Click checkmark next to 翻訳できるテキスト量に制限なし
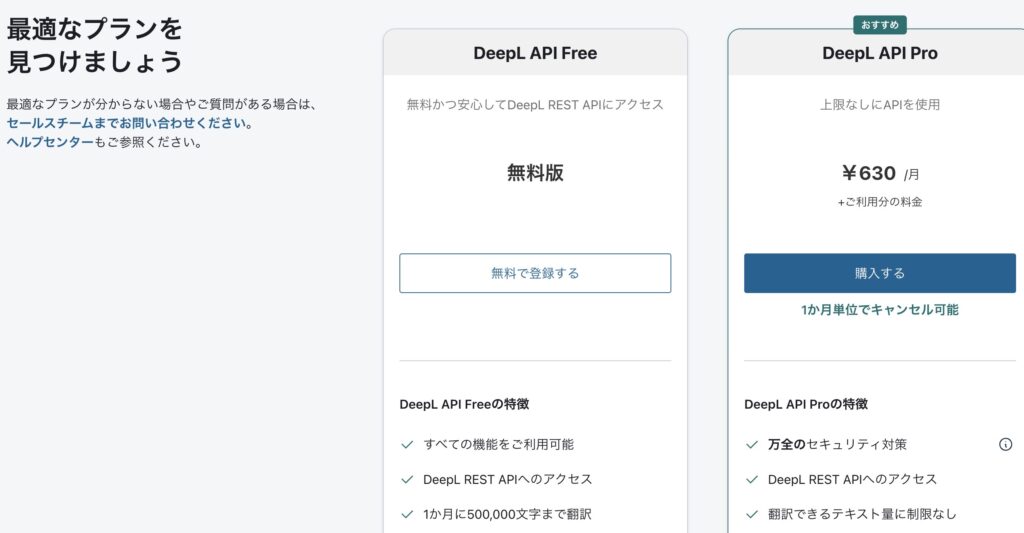1024x533 pixels. [752, 514]
